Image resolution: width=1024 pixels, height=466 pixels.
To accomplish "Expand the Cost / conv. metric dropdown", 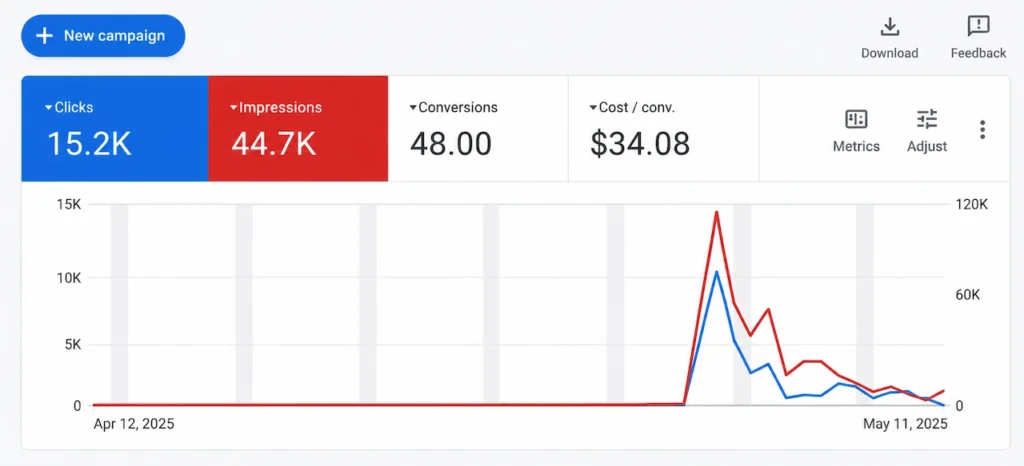I will (593, 108).
